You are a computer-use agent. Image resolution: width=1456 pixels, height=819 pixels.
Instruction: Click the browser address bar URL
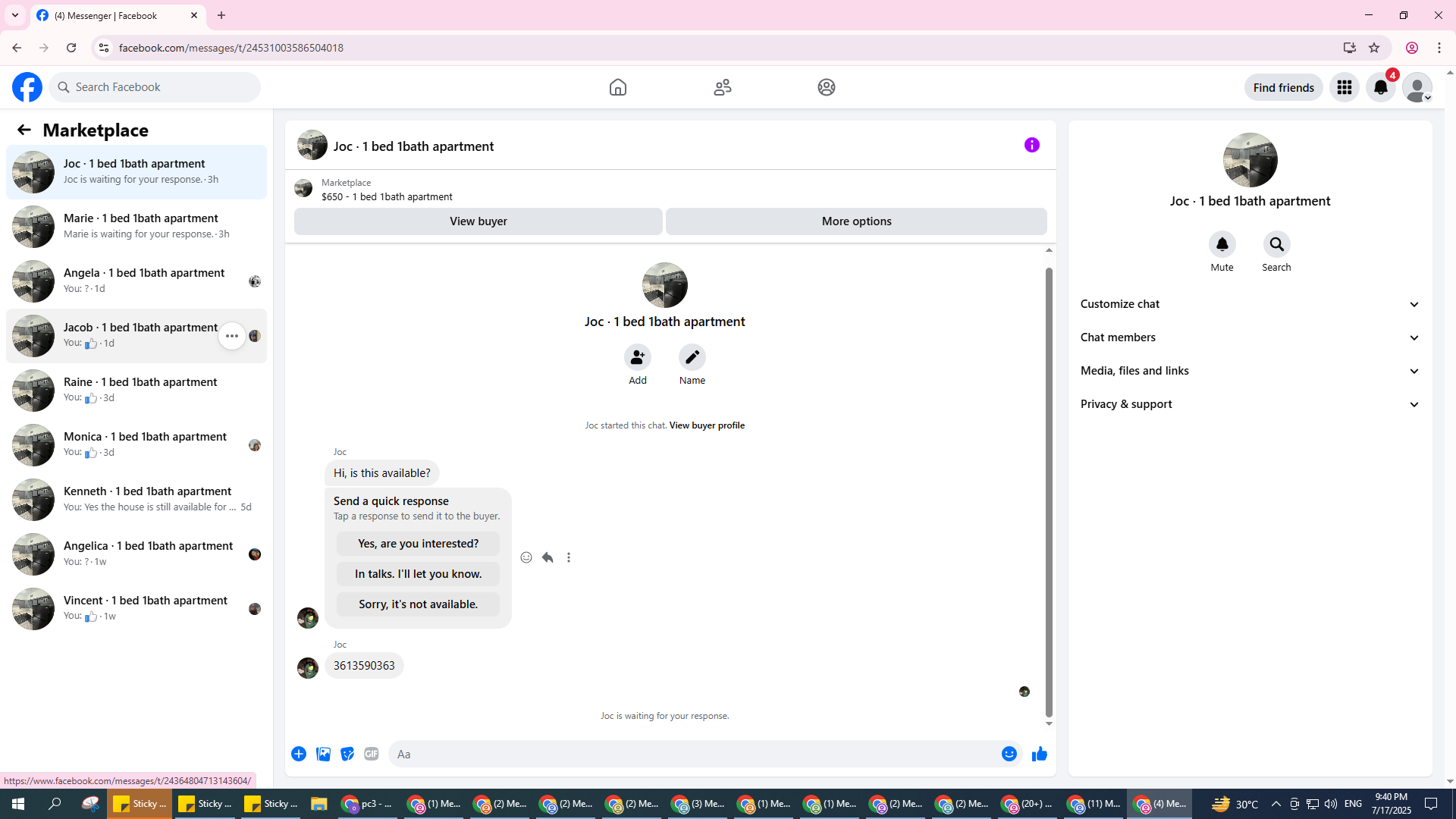point(231,48)
